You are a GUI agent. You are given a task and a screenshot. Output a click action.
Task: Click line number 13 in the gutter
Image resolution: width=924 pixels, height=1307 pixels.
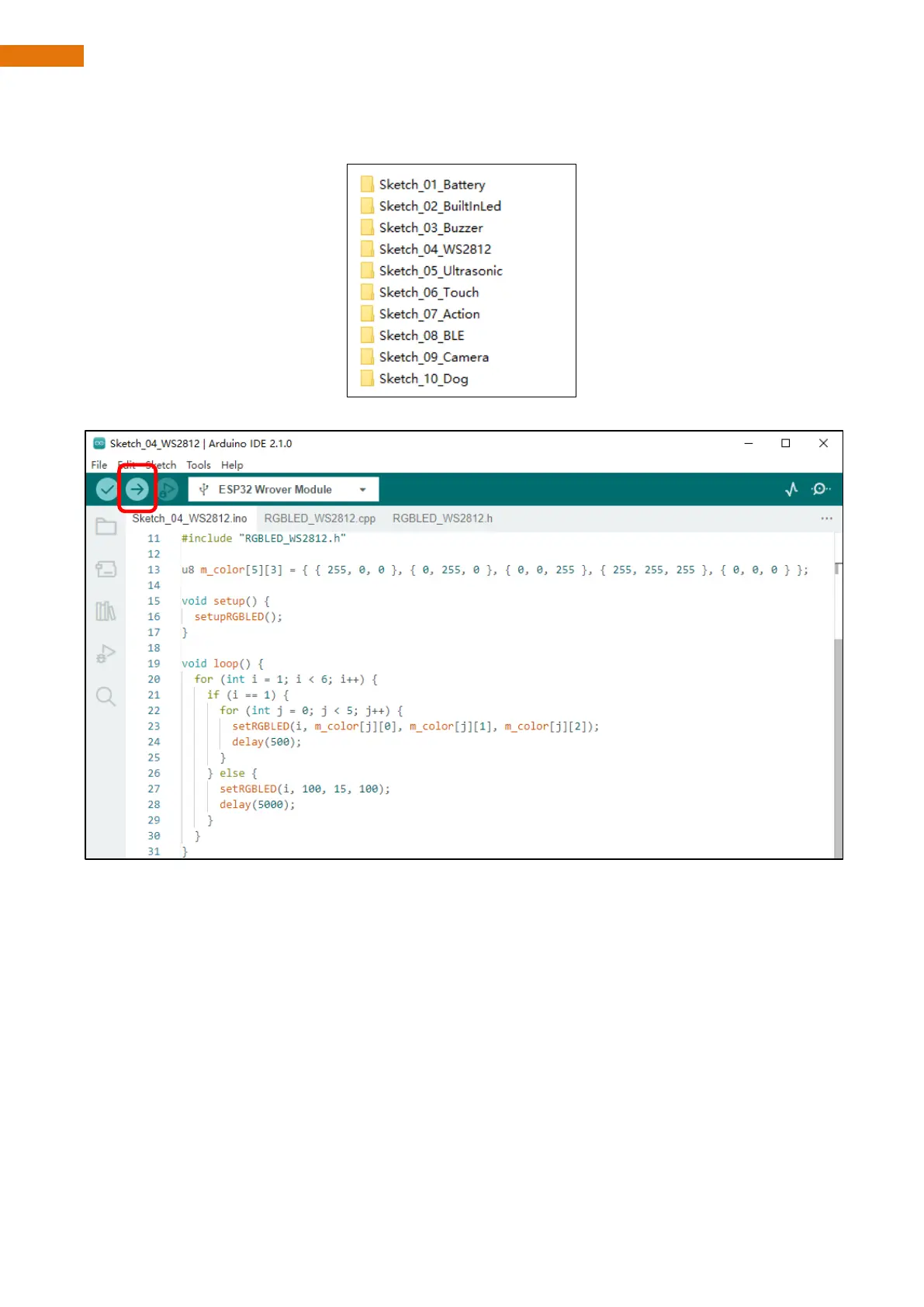tap(154, 570)
